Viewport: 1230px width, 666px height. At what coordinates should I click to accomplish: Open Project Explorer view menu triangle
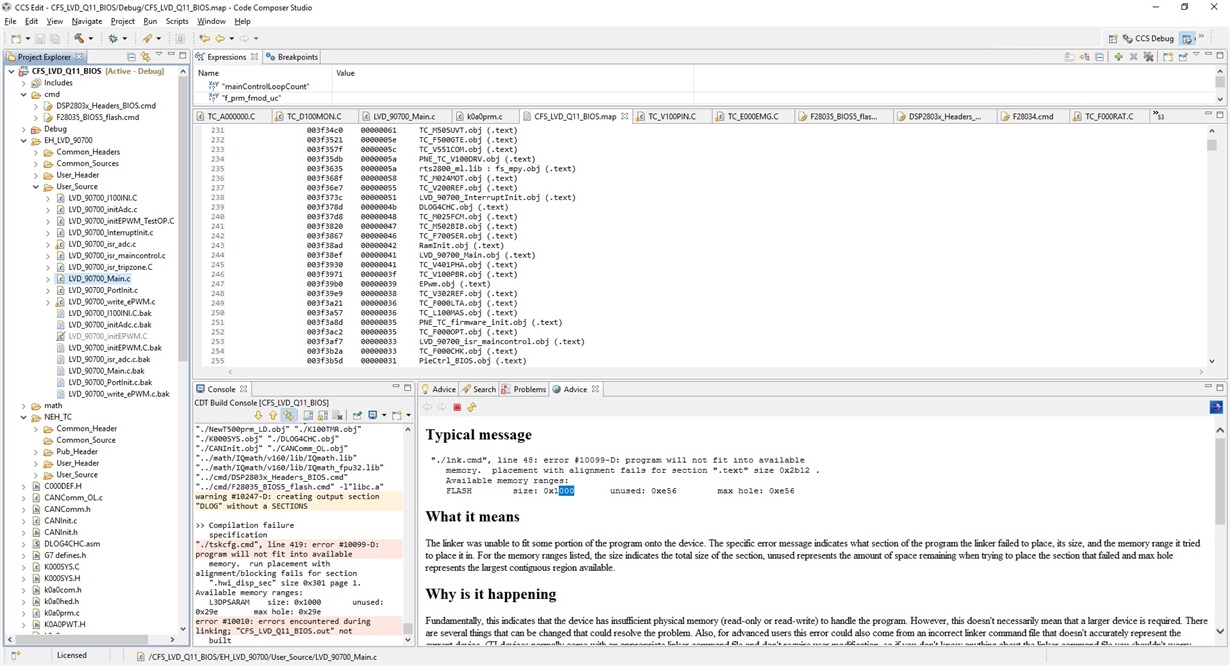tap(159, 54)
